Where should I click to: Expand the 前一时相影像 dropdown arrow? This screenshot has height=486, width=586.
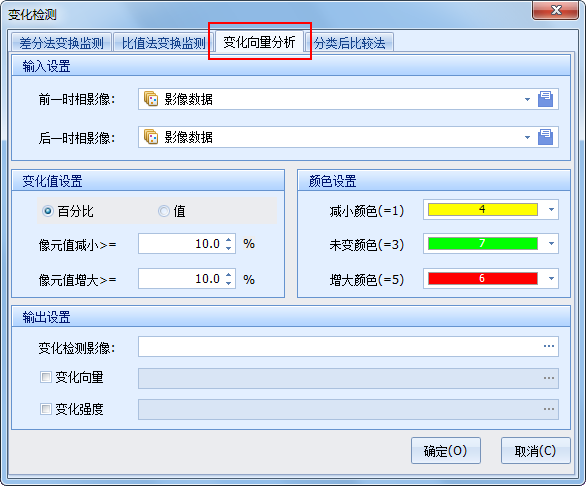[527, 99]
